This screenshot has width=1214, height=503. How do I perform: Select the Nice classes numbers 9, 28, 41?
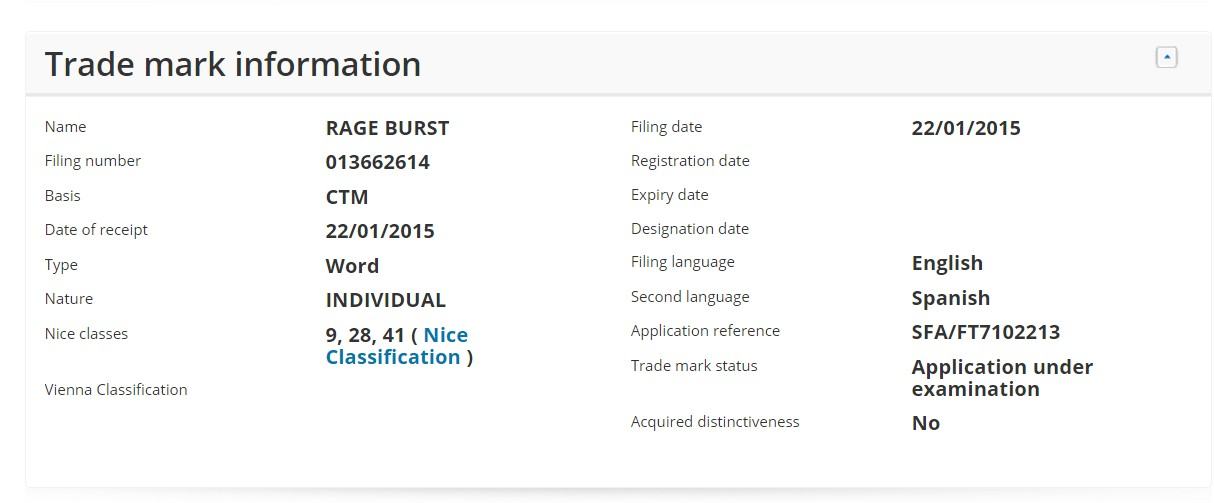tap(365, 335)
